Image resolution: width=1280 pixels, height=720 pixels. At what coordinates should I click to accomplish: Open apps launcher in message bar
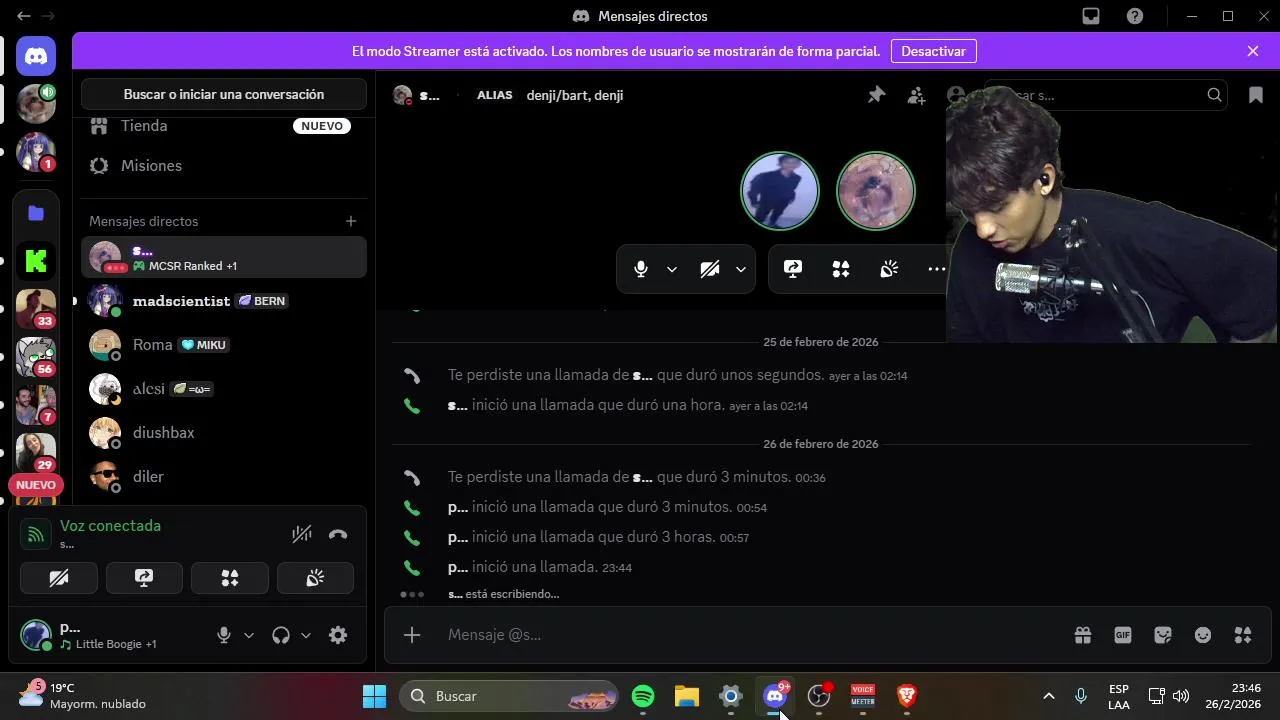click(x=1243, y=635)
